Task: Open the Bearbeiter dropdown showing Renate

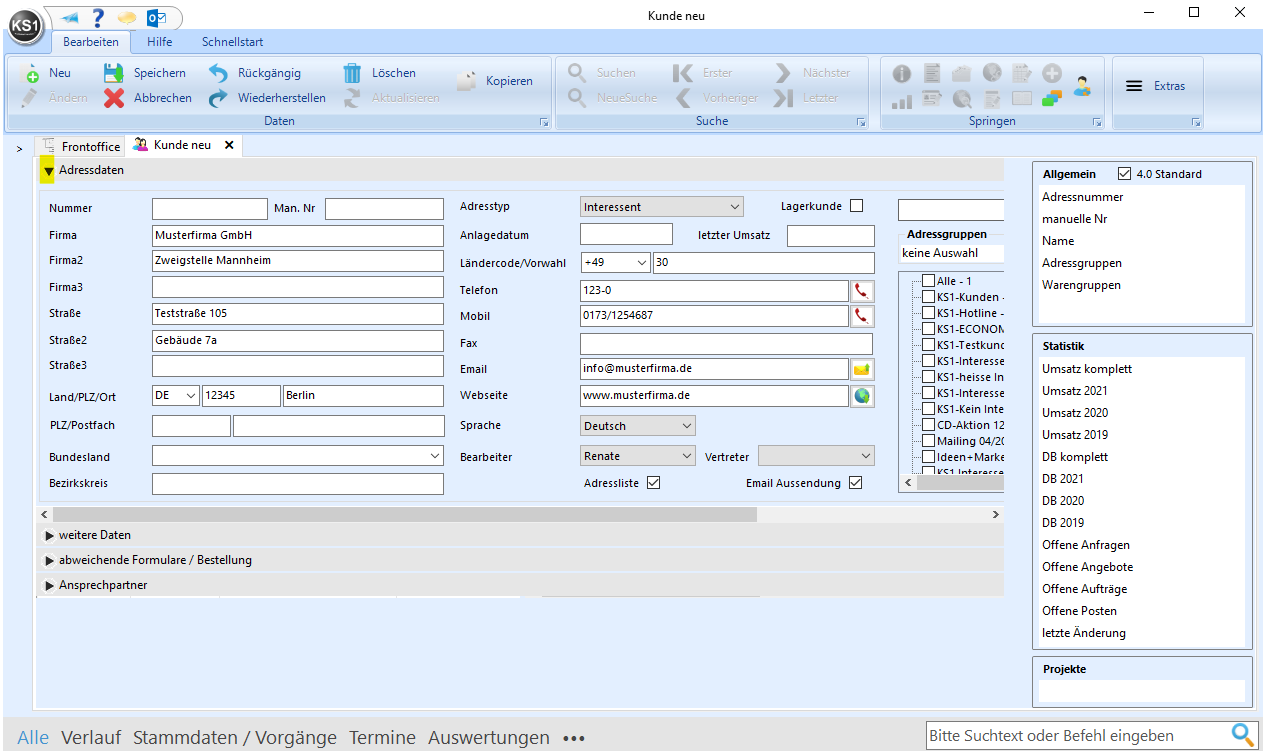Action: (637, 456)
